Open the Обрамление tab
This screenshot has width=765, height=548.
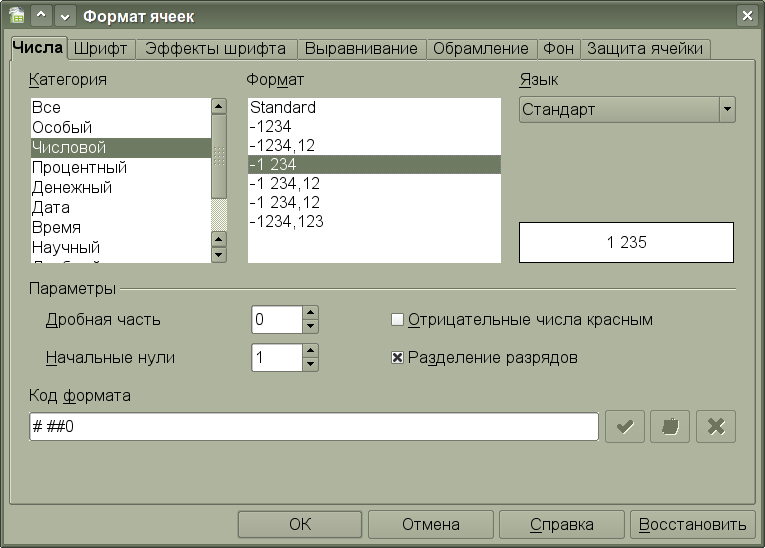coord(480,48)
